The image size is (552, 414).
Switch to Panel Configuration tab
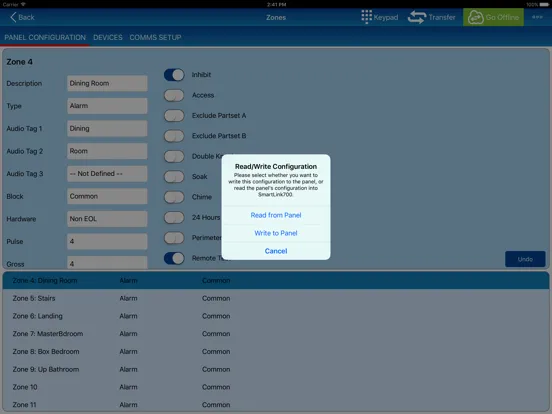click(x=45, y=37)
